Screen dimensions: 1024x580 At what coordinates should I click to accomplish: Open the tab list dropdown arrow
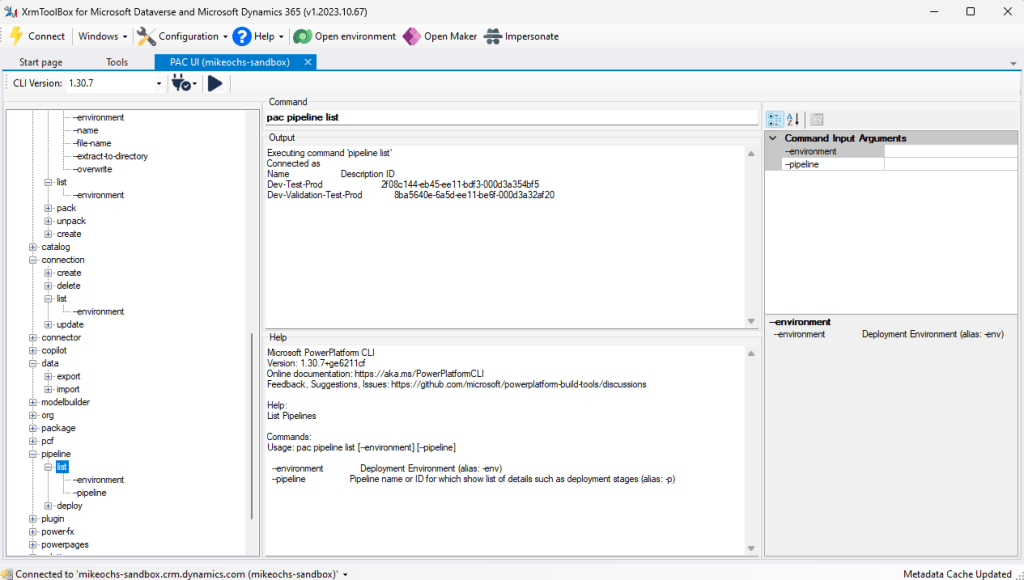tap(1014, 63)
